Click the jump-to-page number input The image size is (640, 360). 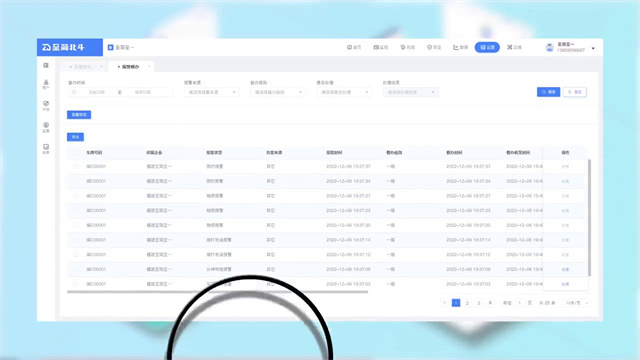519,303
